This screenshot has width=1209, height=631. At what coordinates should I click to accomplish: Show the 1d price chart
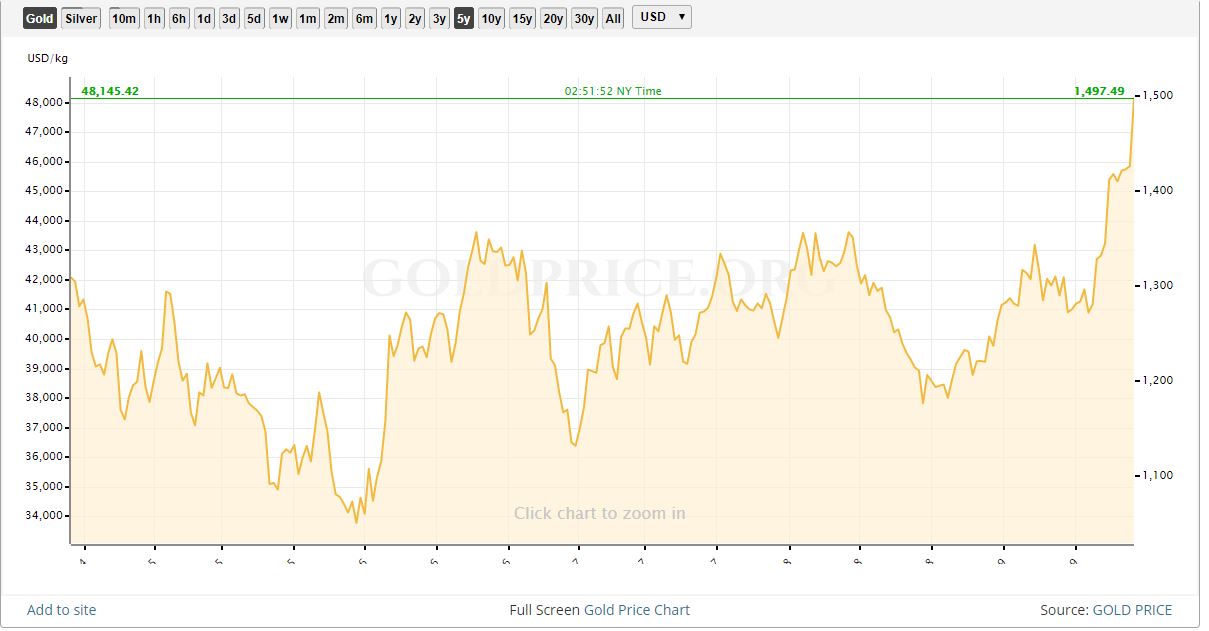click(204, 18)
